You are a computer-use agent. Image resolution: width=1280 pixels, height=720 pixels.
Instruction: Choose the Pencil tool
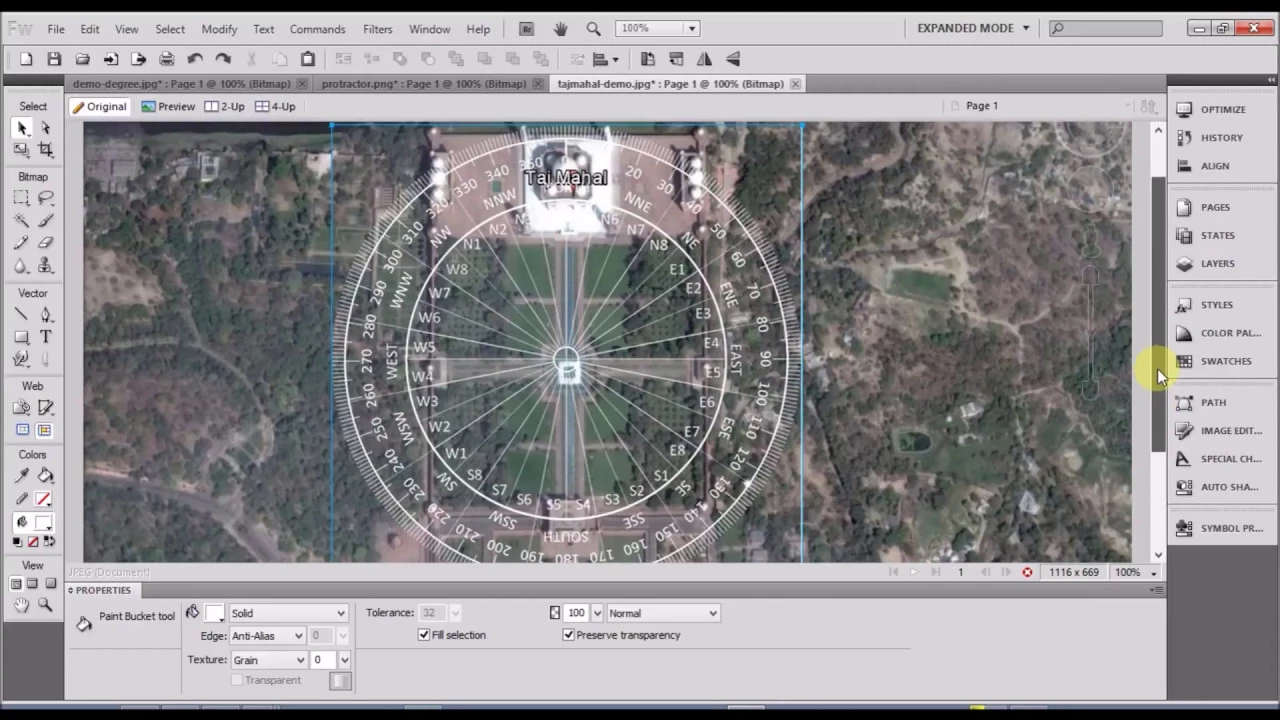coord(21,243)
